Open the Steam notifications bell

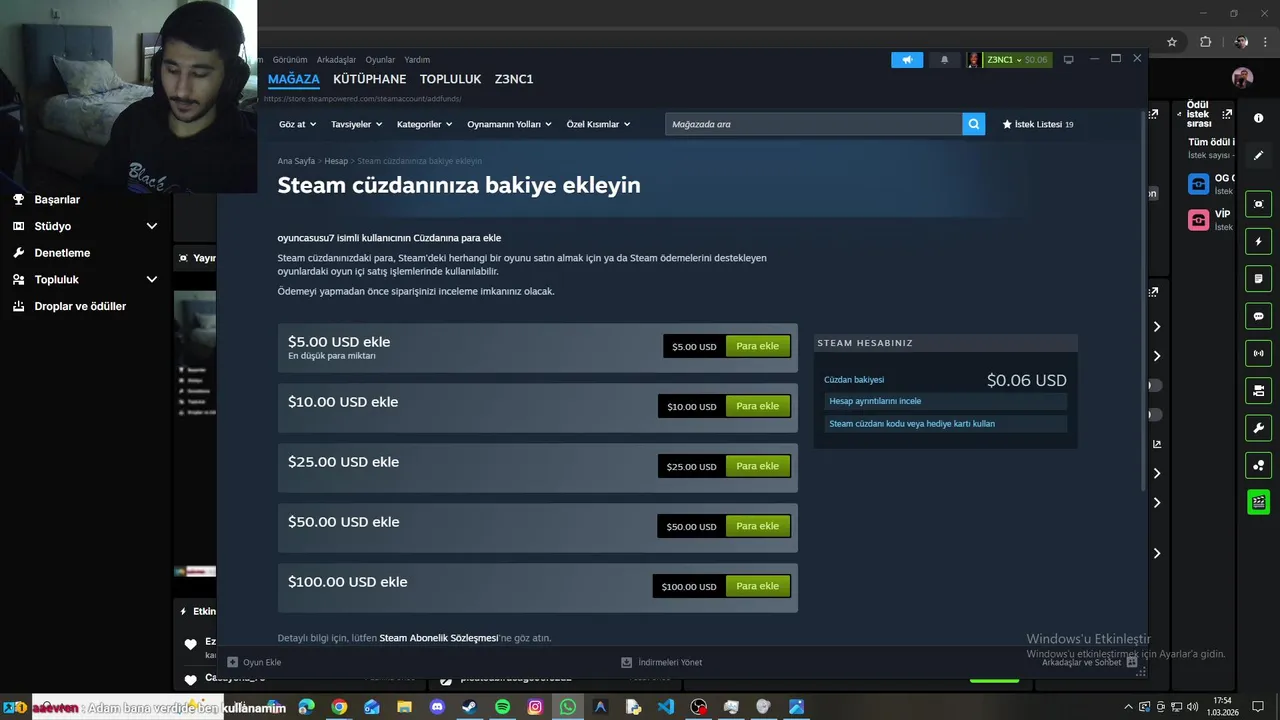click(944, 60)
